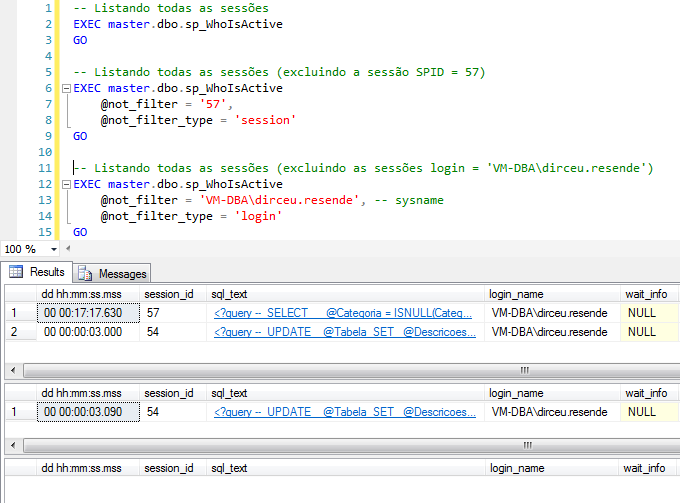Viewport: 680px width, 503px height.
Task: Select row header 1 in second result grid
Action: coord(20,412)
